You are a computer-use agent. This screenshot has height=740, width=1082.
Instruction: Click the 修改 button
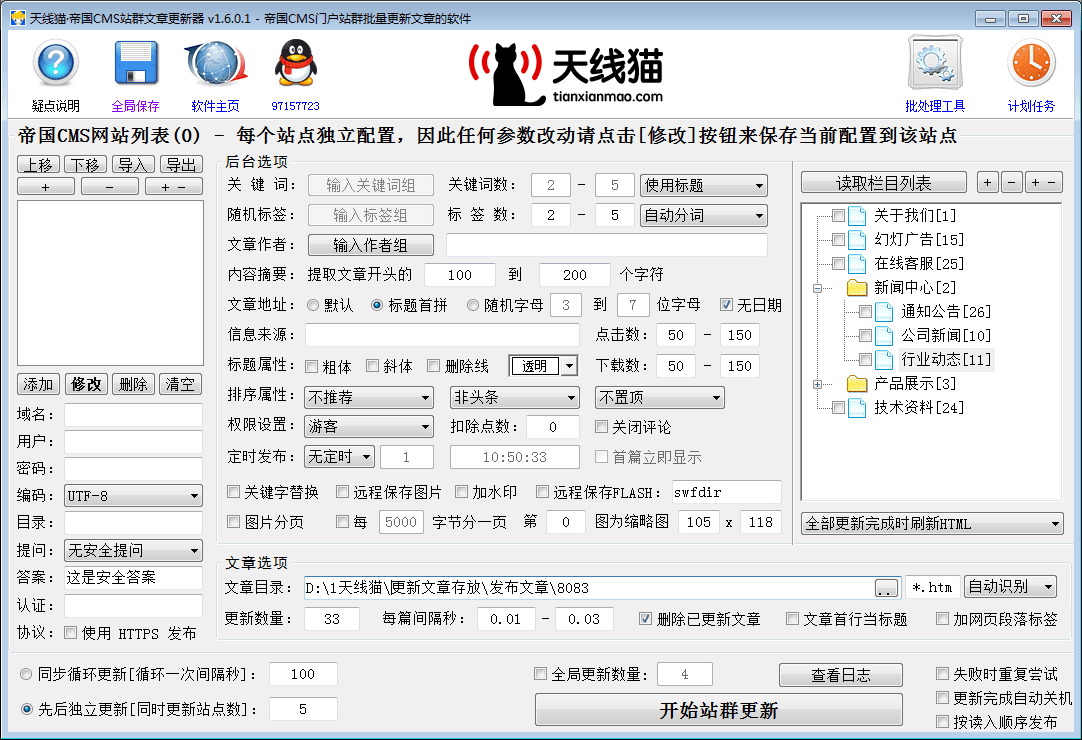click(x=86, y=384)
